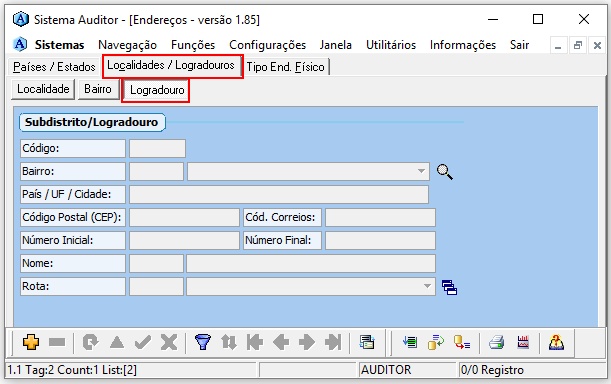Open the Janela menu
This screenshot has width=611, height=384.
click(336, 45)
